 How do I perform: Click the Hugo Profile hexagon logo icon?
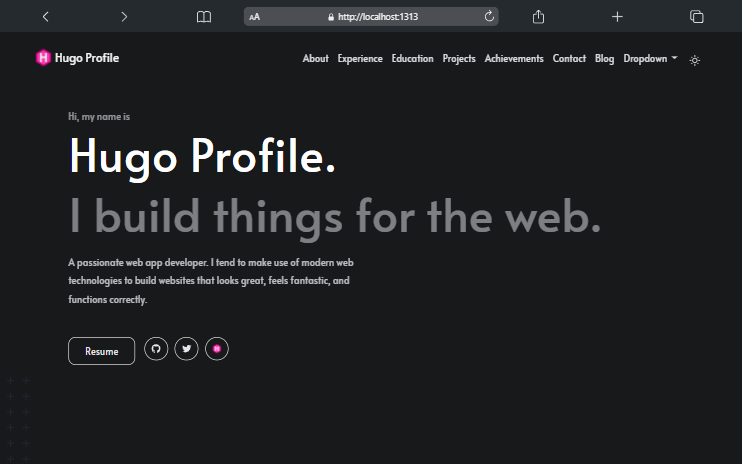(x=43, y=58)
